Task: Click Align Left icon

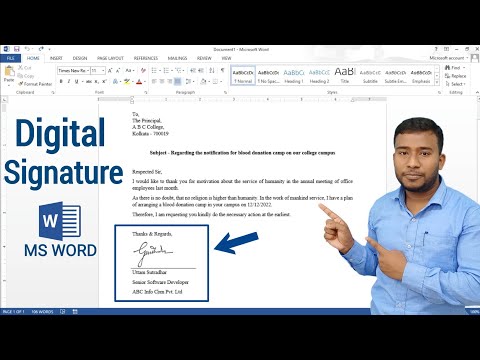Action: tap(154, 82)
